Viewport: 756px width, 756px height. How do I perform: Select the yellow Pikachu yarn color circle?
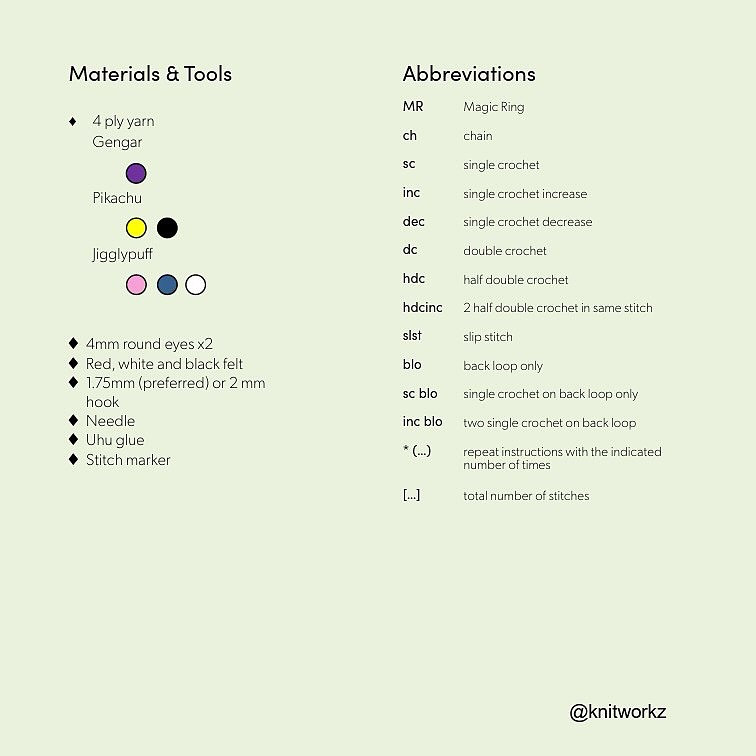136,228
